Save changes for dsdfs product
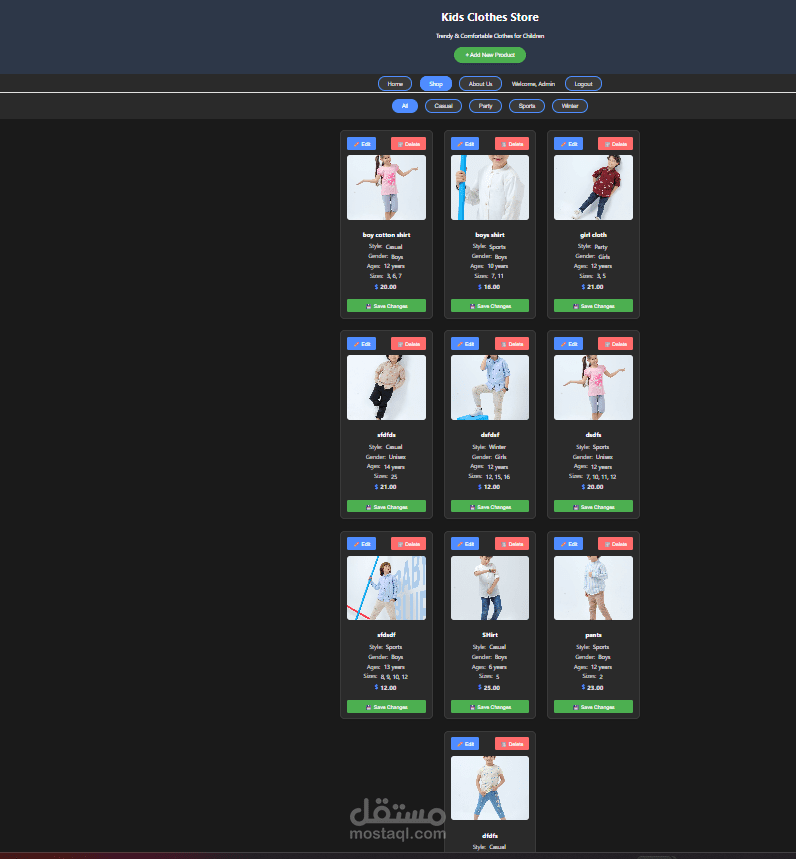 (x=593, y=507)
